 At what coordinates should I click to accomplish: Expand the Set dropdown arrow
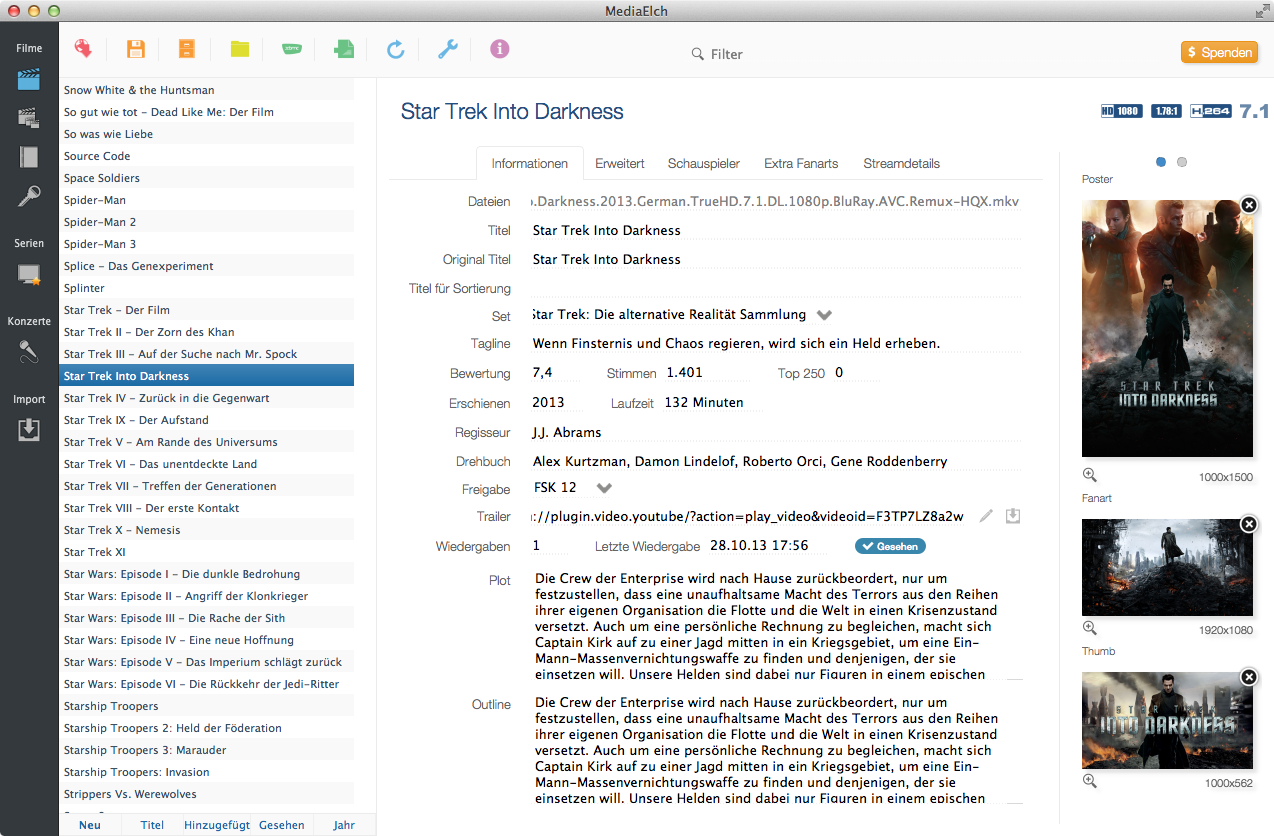pyautogui.click(x=824, y=315)
